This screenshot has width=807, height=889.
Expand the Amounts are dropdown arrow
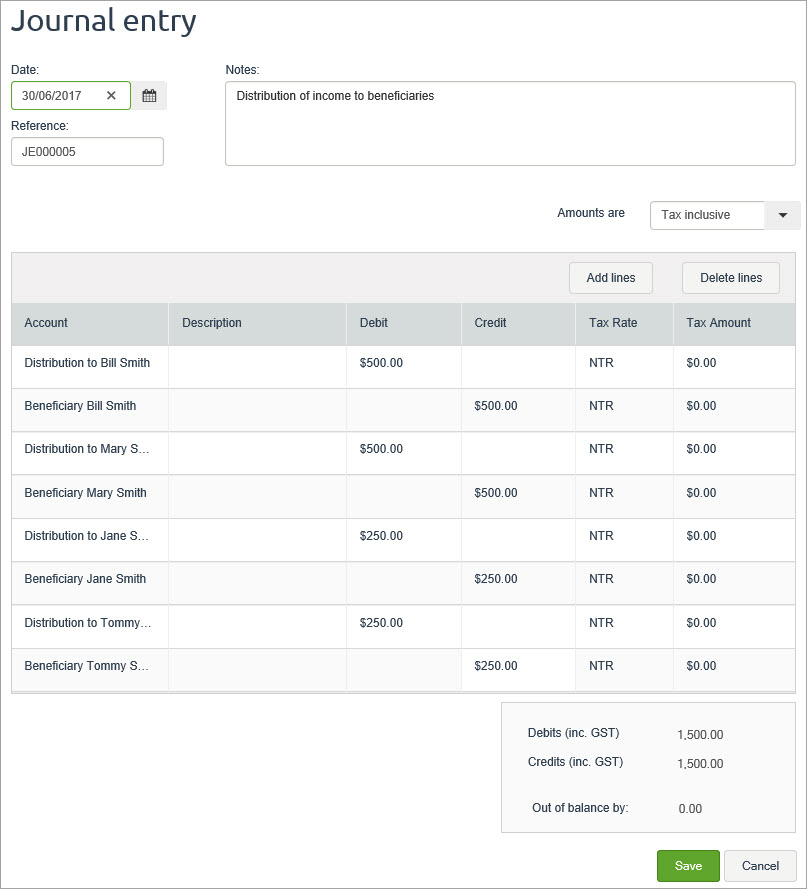click(x=782, y=215)
